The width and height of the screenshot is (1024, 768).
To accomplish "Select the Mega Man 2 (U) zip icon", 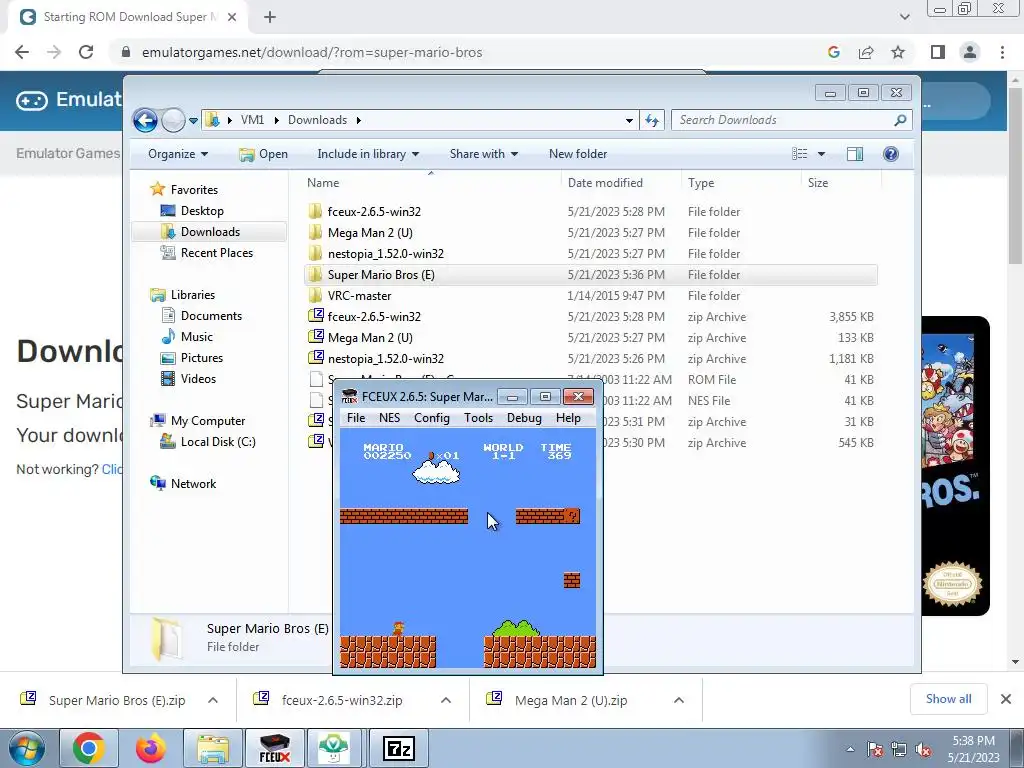I will point(316,337).
